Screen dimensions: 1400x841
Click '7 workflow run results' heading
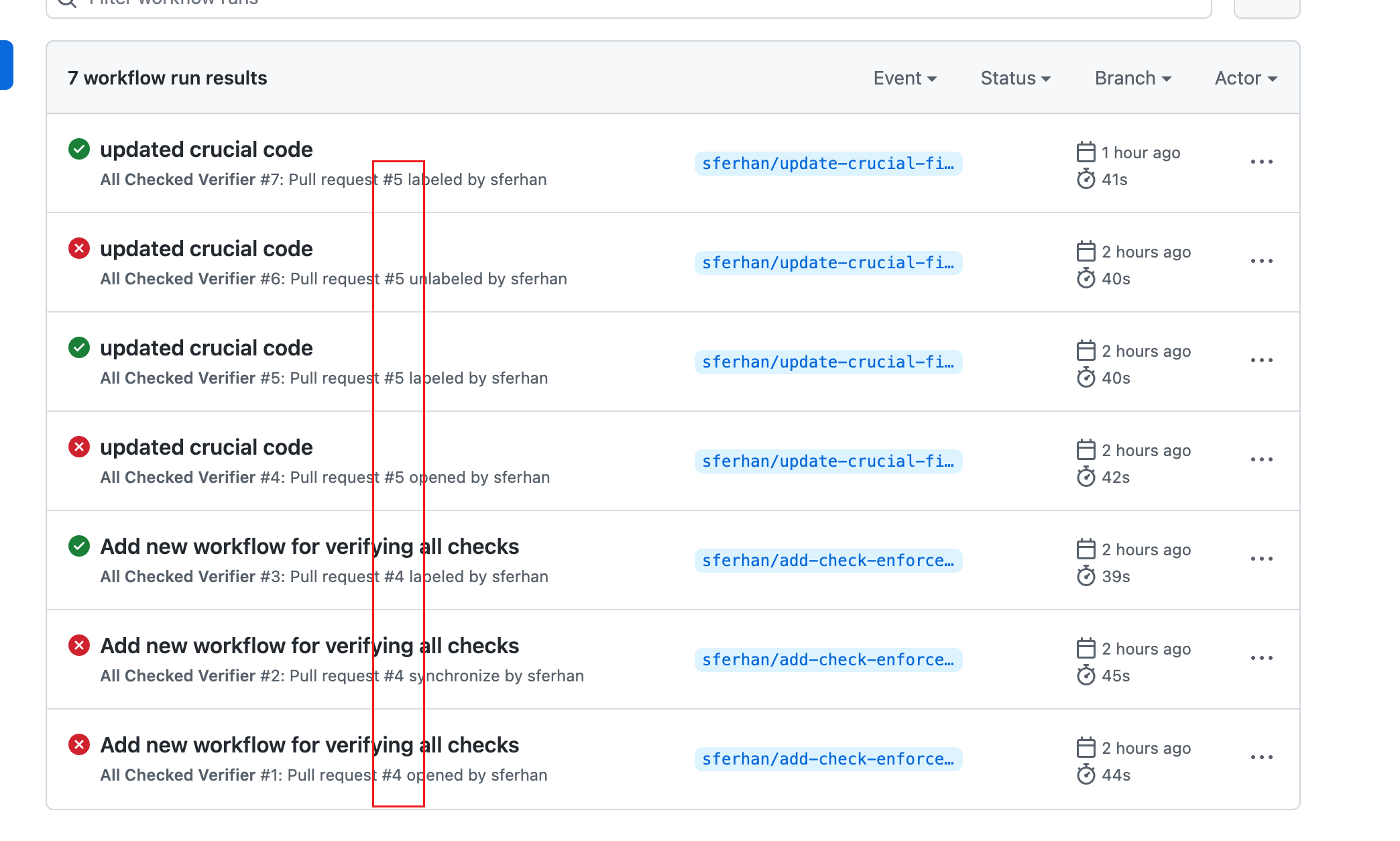click(x=168, y=78)
